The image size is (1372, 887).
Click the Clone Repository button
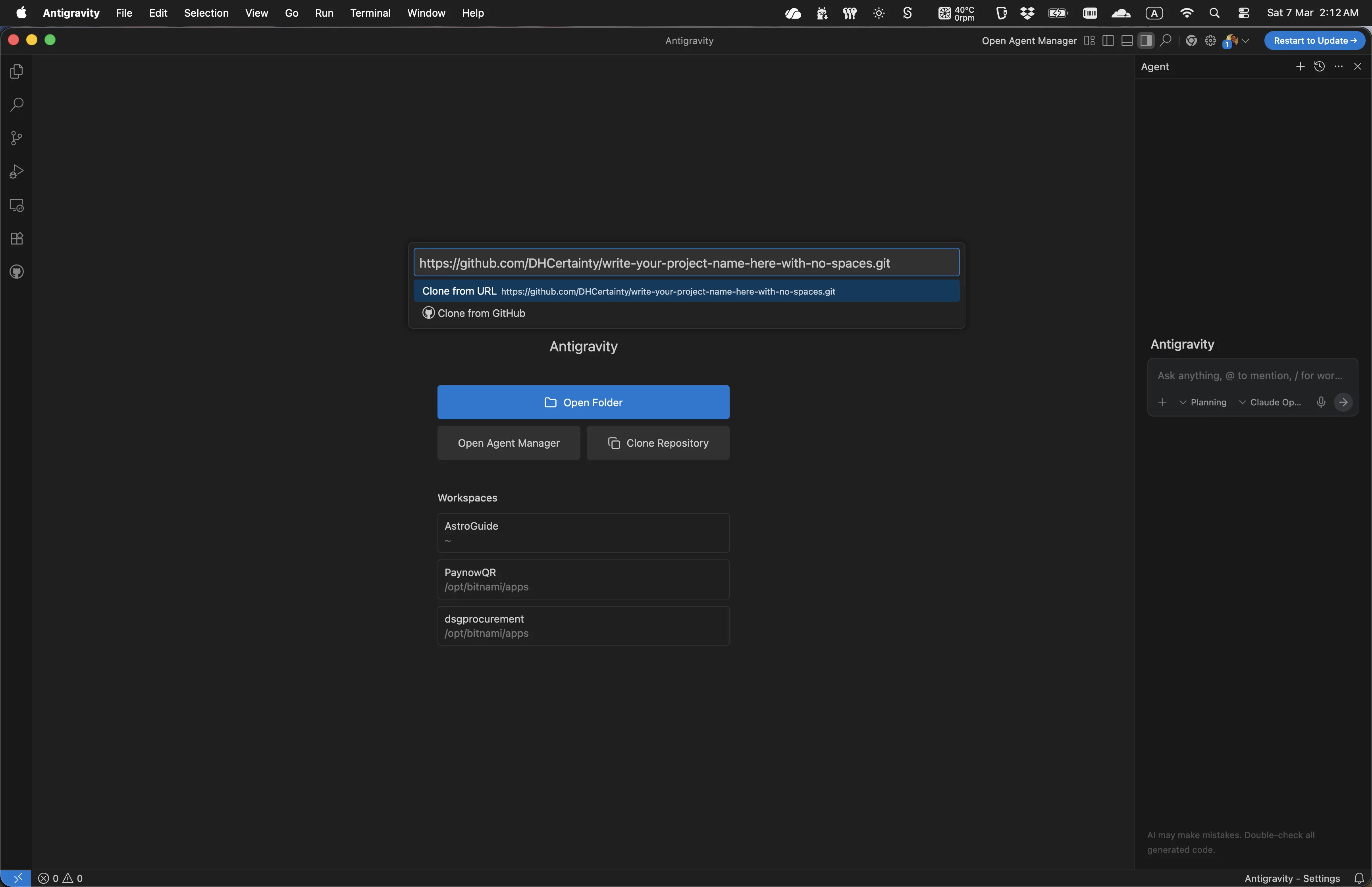click(x=657, y=443)
